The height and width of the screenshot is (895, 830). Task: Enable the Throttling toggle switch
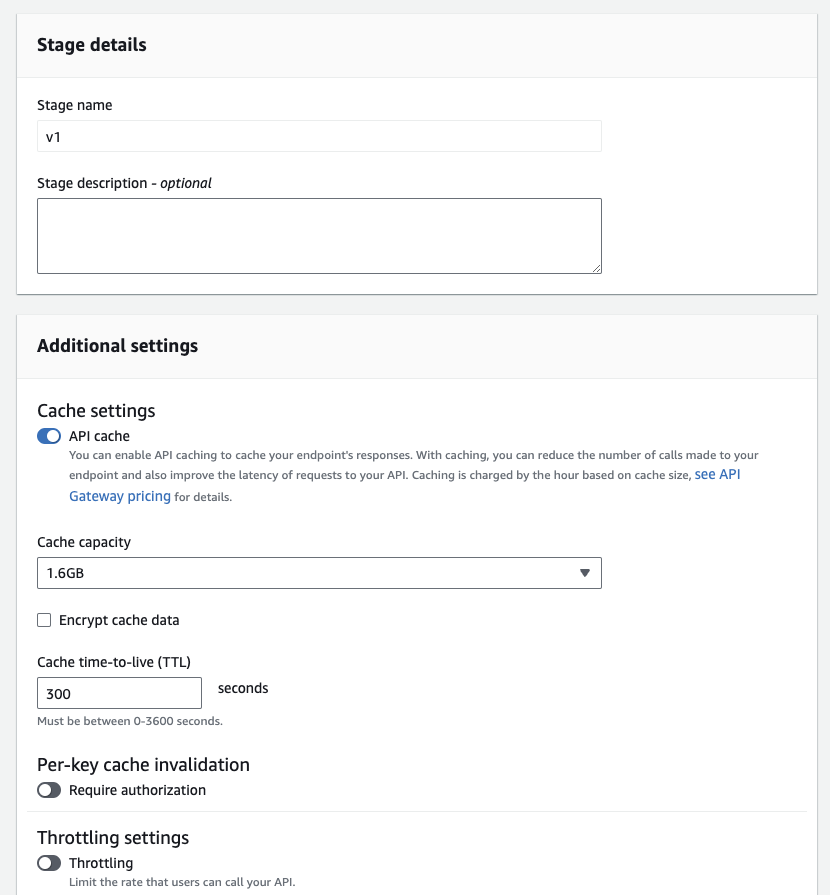pyautogui.click(x=49, y=863)
